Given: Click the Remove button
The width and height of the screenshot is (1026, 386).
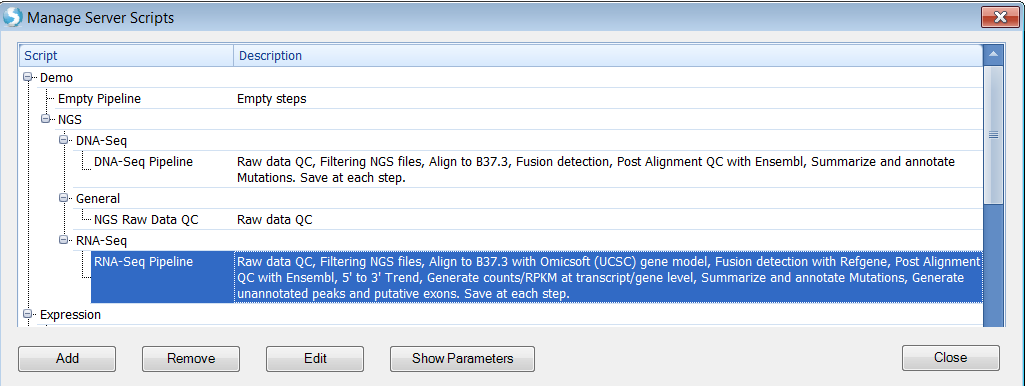Looking at the screenshot, I should pos(191,358).
